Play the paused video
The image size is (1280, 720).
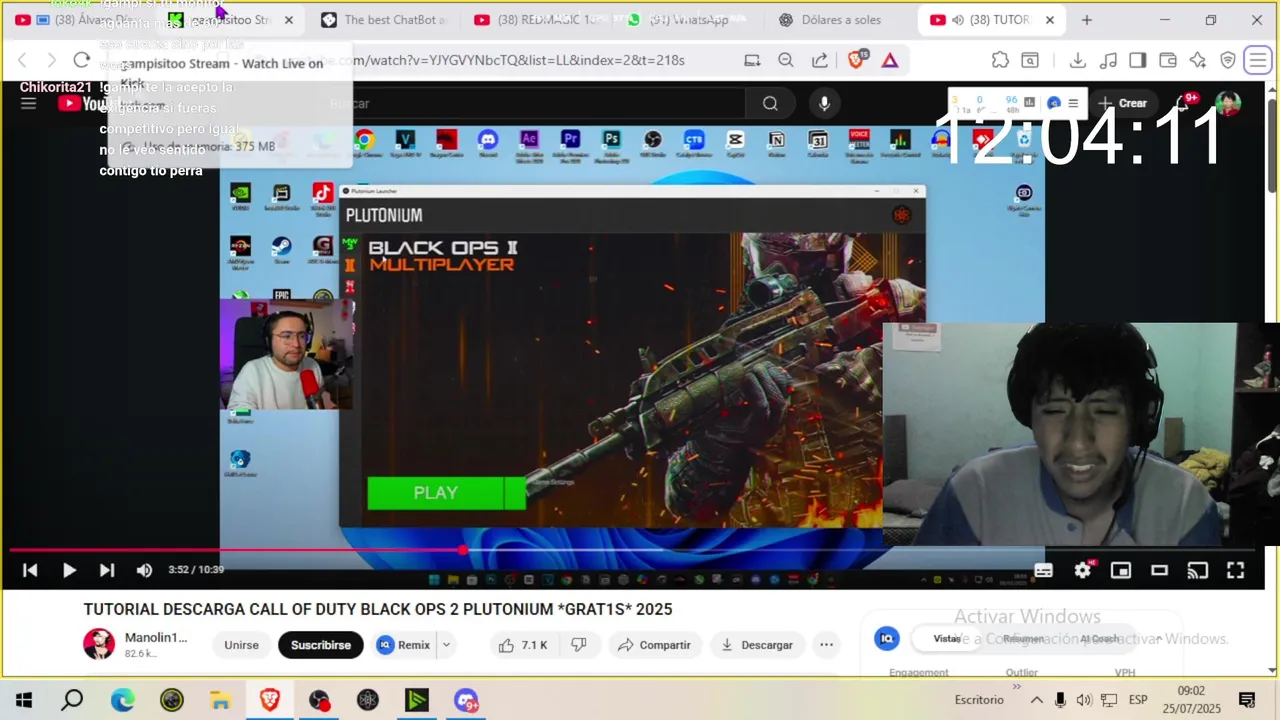pos(69,570)
